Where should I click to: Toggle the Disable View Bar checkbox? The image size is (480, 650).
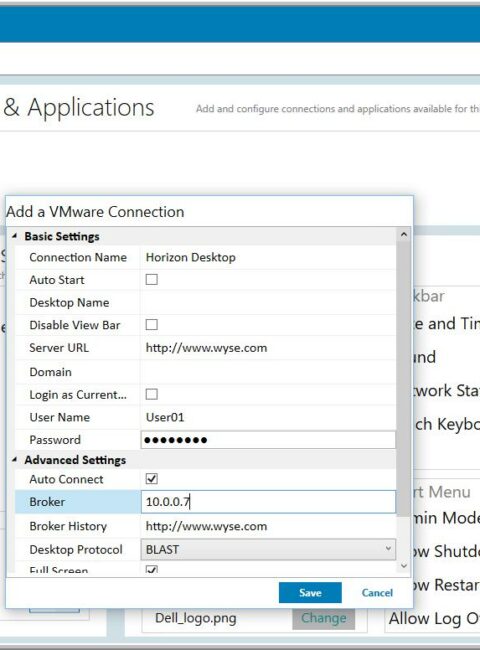[152, 325]
